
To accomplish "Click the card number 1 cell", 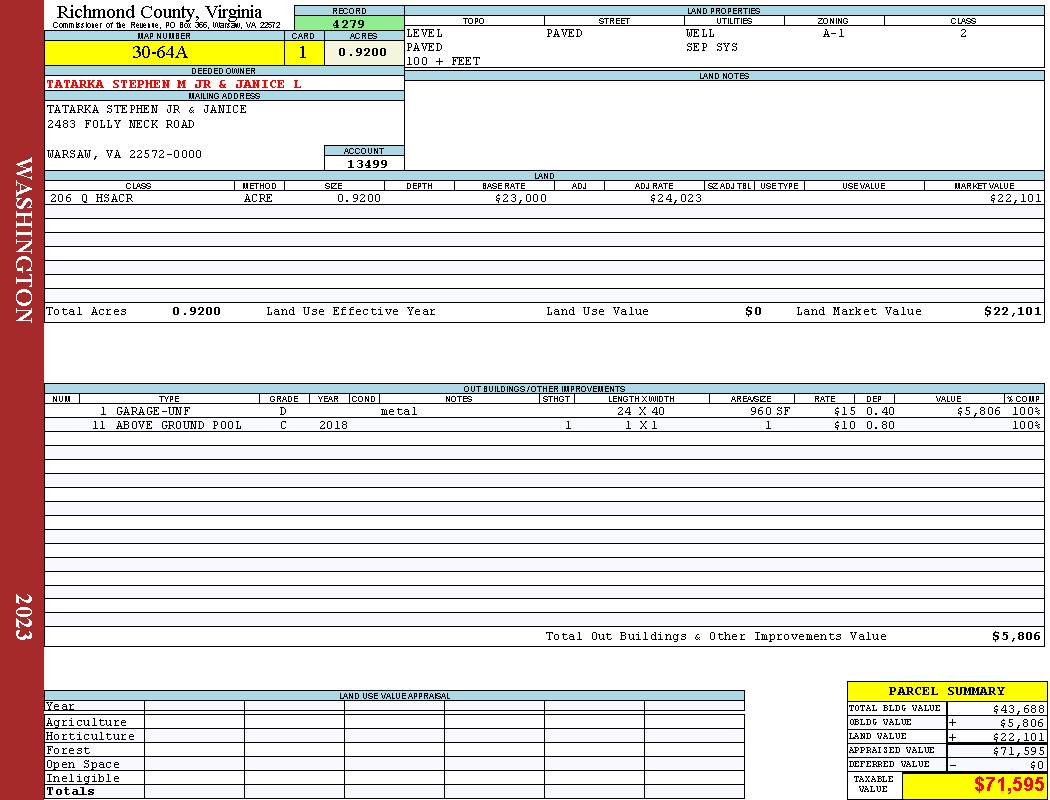I will [304, 52].
